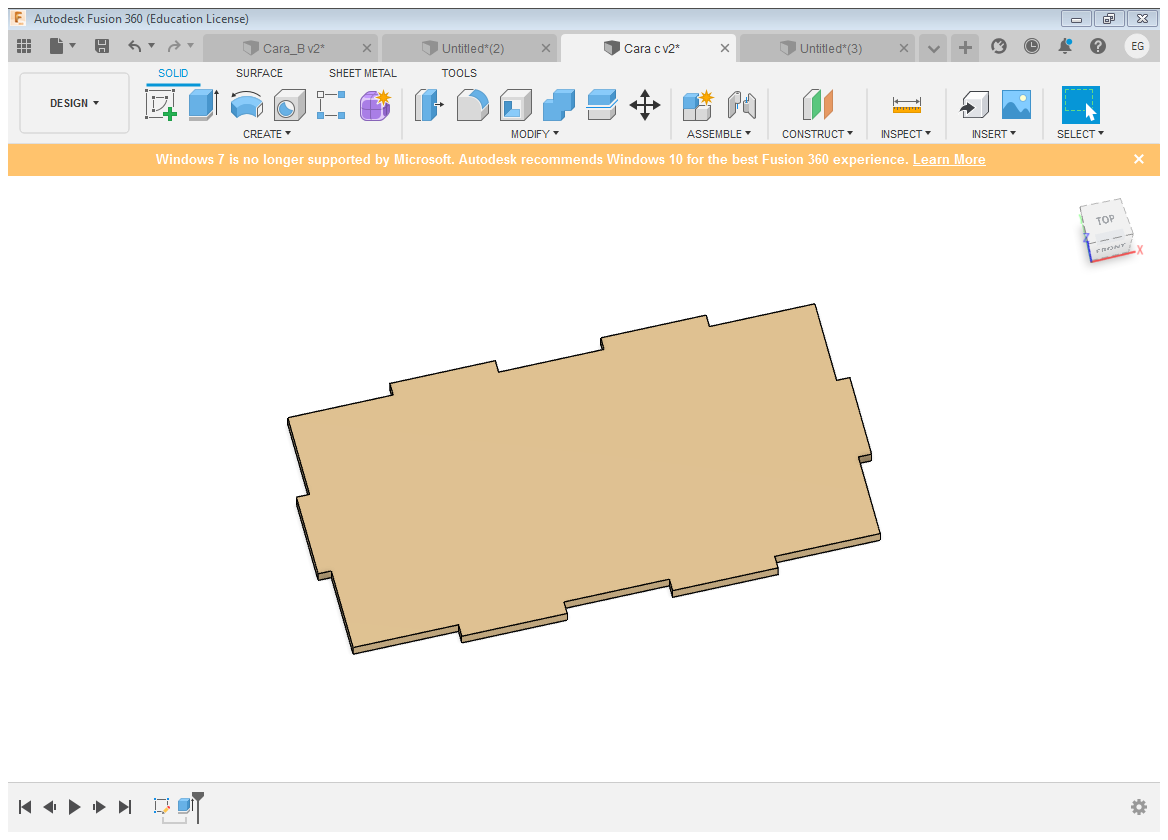This screenshot has height=840, width=1168.
Task: Open the job status clock icon
Action: (x=1032, y=46)
